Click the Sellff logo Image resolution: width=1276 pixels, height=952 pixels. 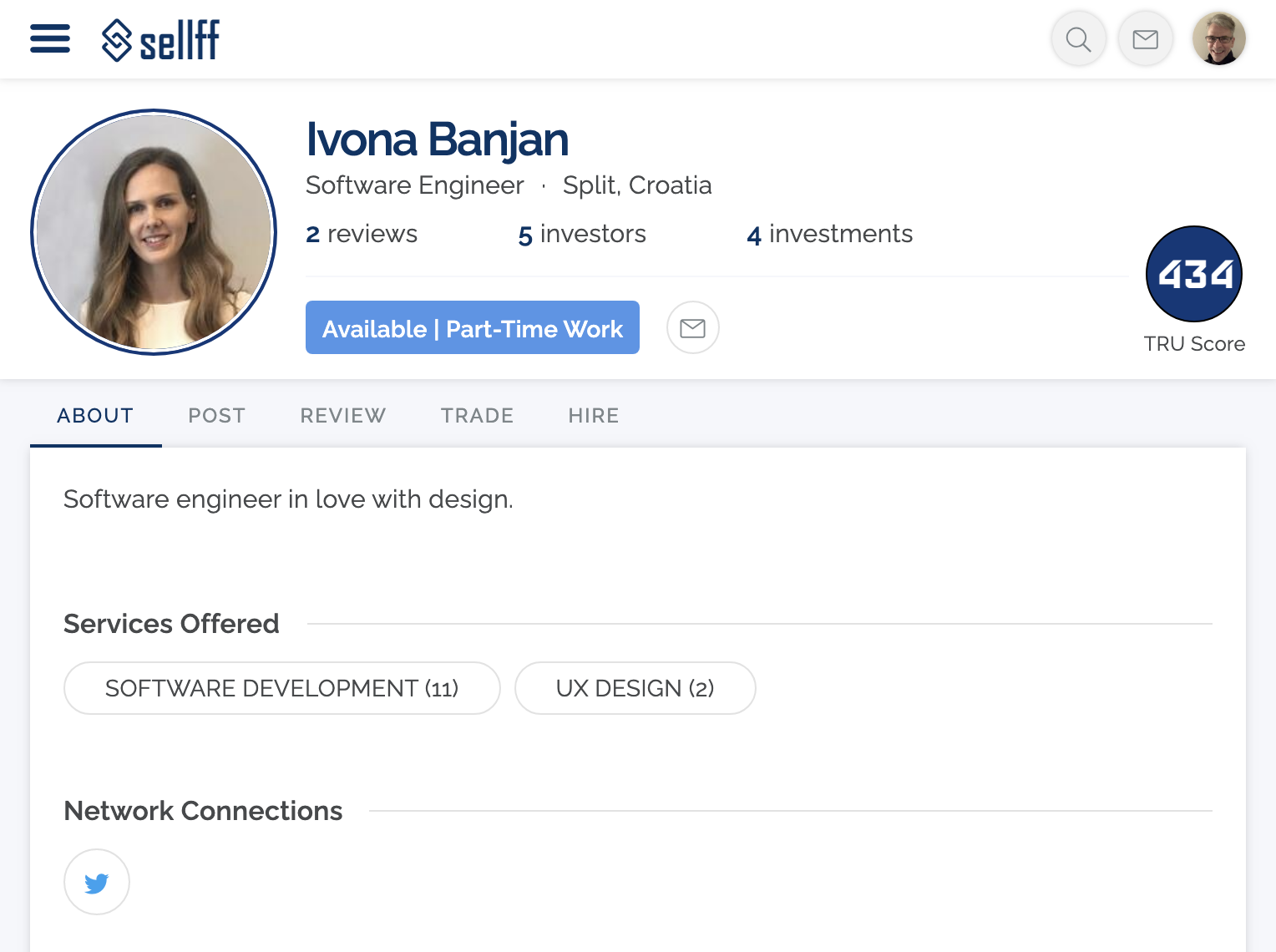160,40
